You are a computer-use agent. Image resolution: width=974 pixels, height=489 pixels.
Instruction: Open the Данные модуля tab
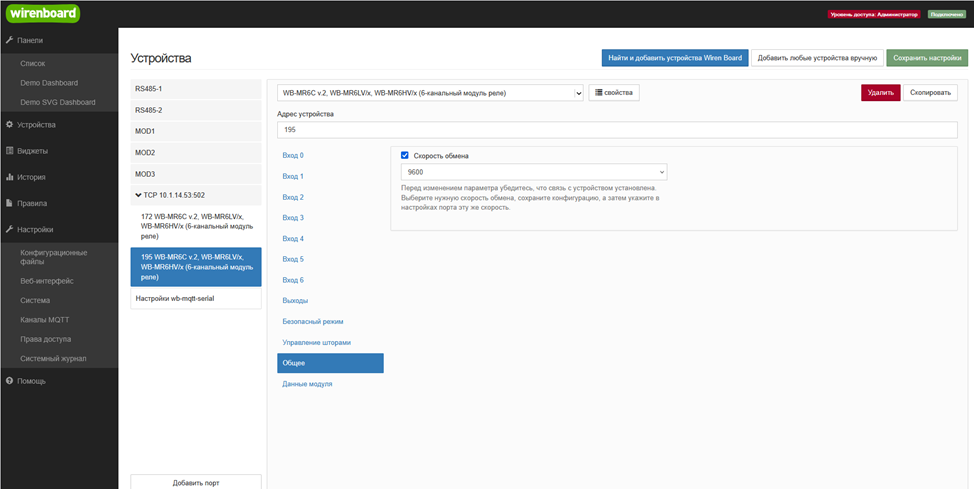click(307, 384)
